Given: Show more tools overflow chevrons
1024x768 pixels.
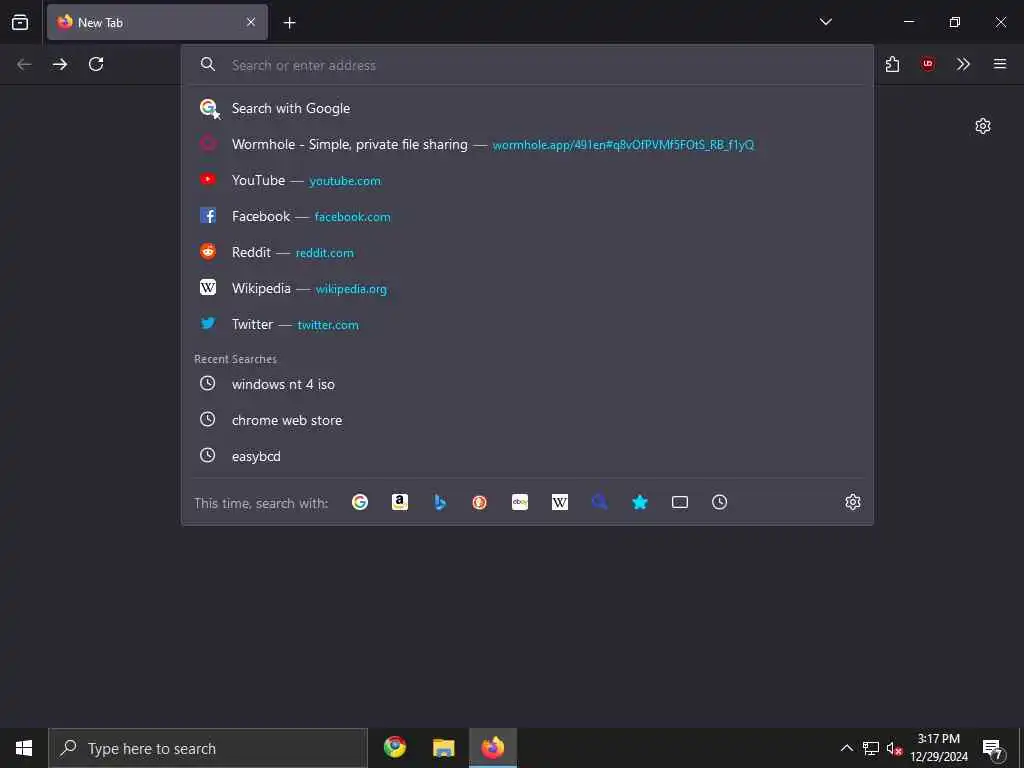Looking at the screenshot, I should coord(963,64).
